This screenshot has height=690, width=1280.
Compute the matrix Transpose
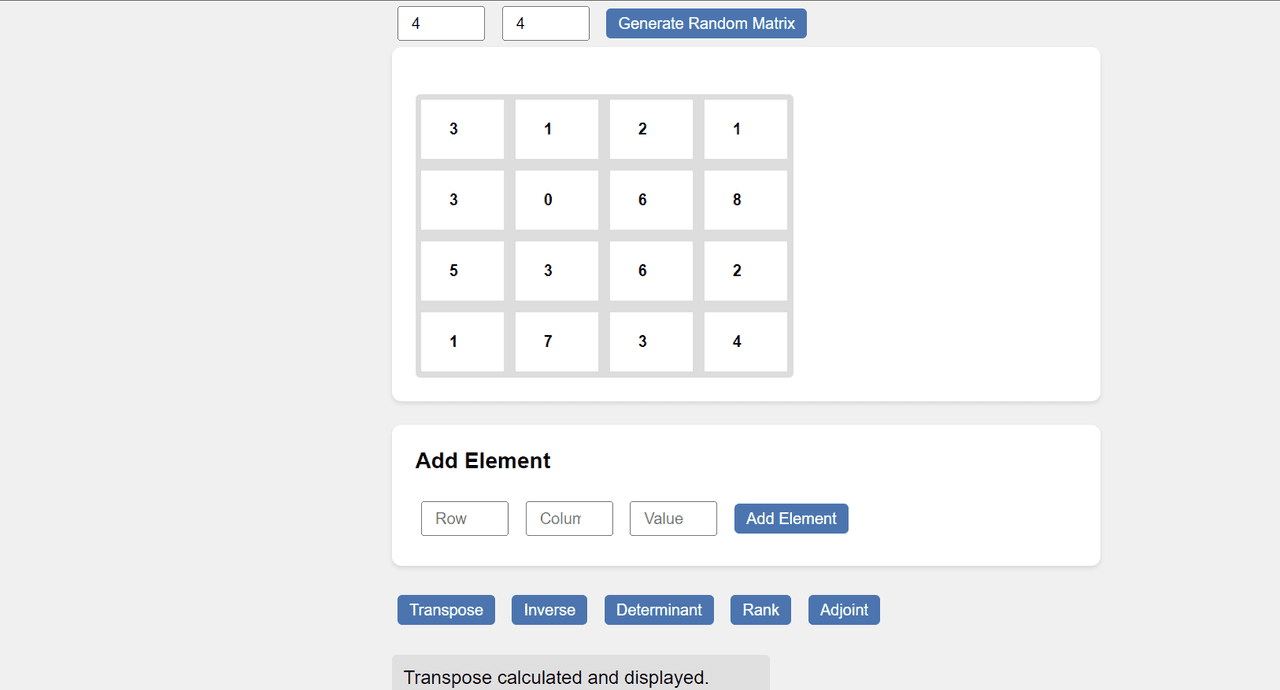[x=446, y=610]
